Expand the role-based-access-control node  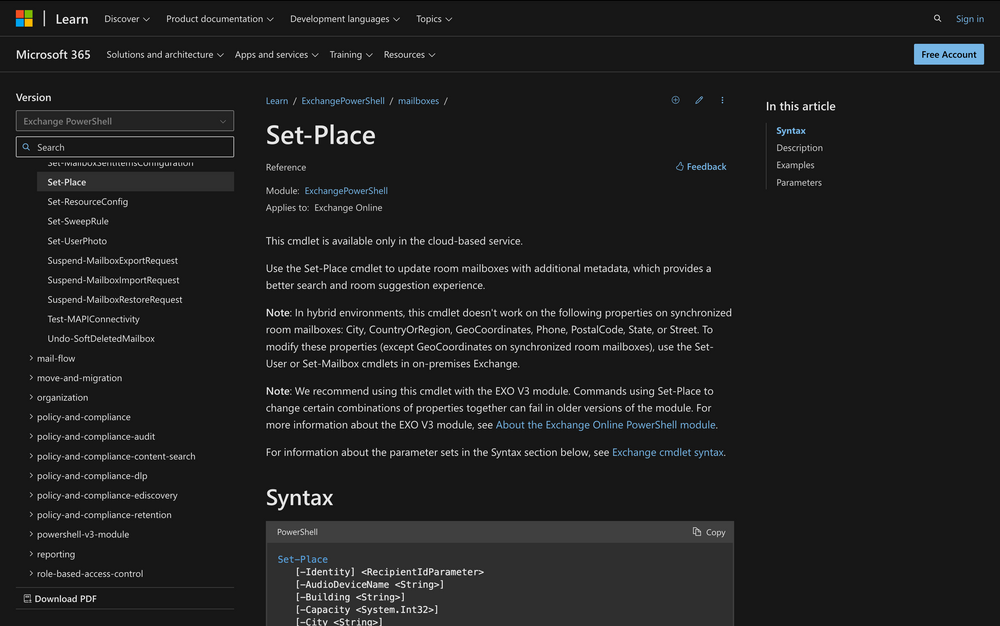pyautogui.click(x=31, y=574)
